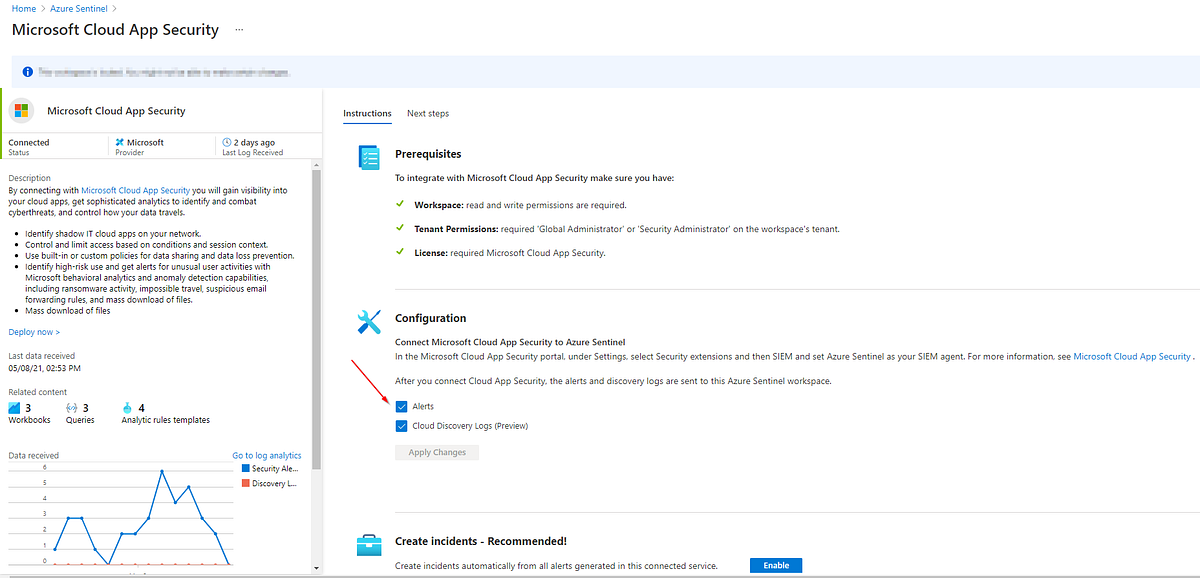This screenshot has width=1200, height=578.
Task: Click the info icon in notification banner
Action: pyautogui.click(x=27, y=72)
